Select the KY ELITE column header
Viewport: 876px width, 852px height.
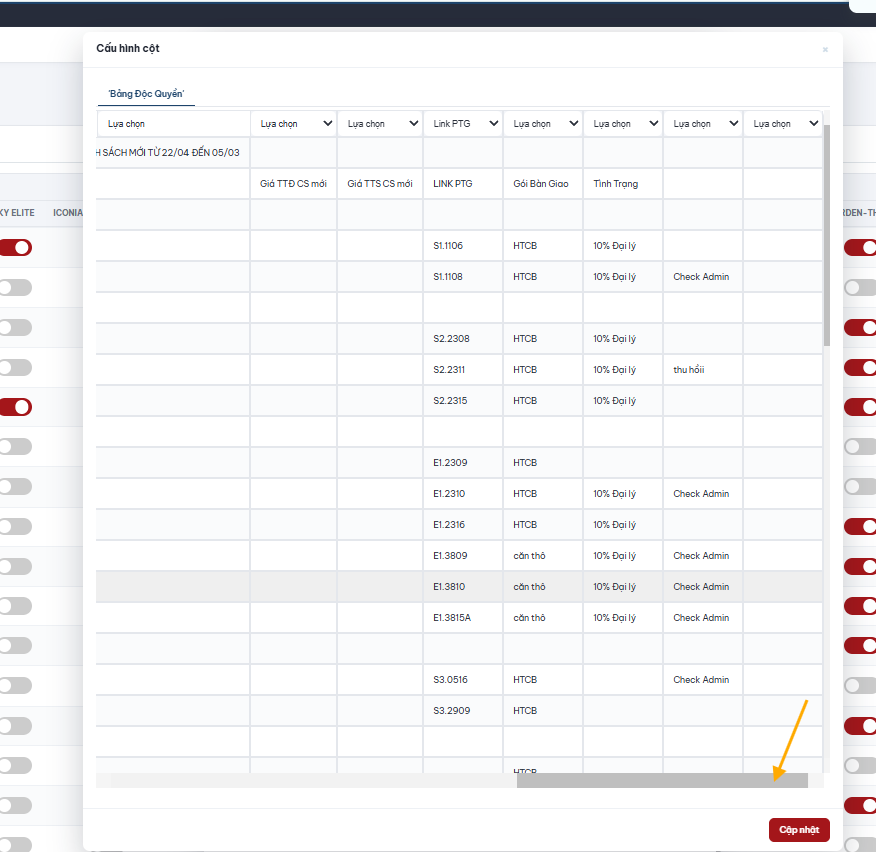pyautogui.click(x=17, y=213)
